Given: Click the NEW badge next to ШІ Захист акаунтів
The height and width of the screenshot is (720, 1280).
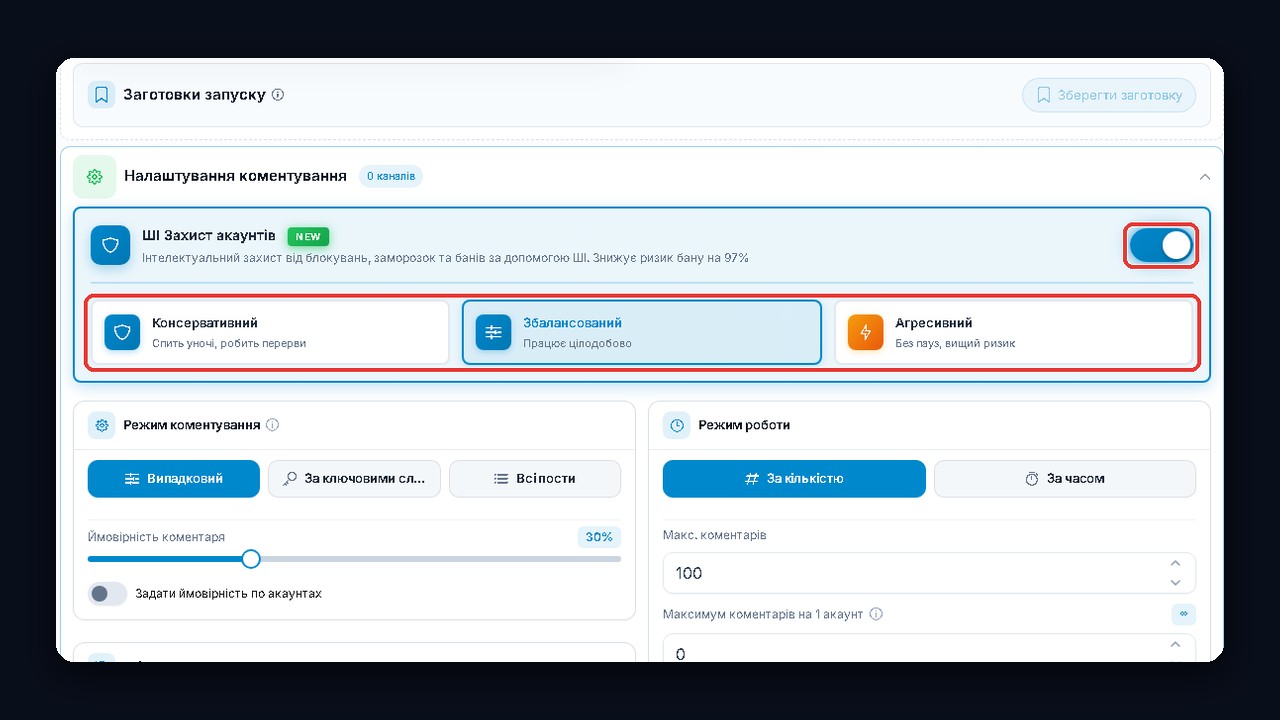Looking at the screenshot, I should [x=308, y=236].
